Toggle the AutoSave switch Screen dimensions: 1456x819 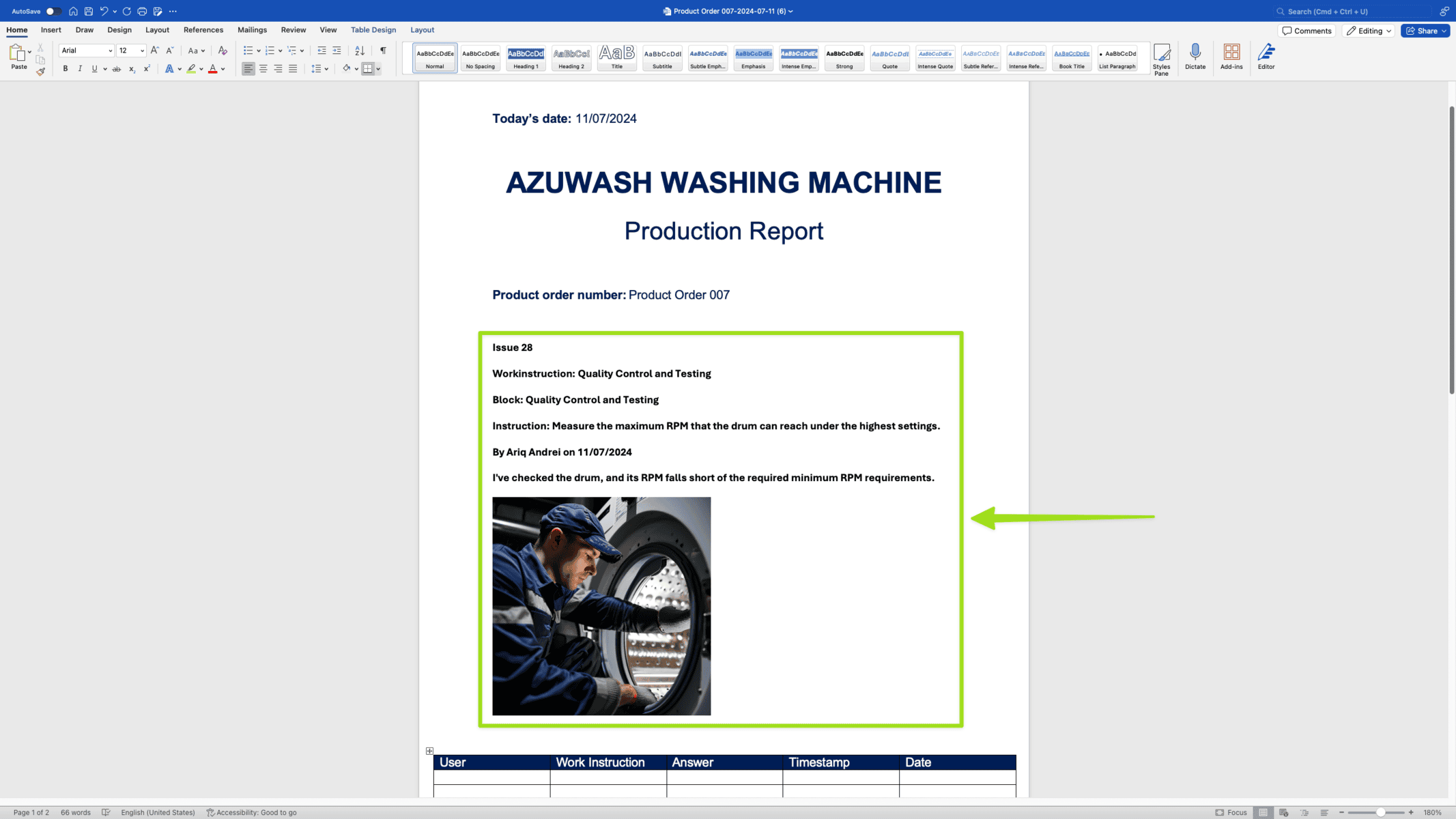tap(53, 11)
